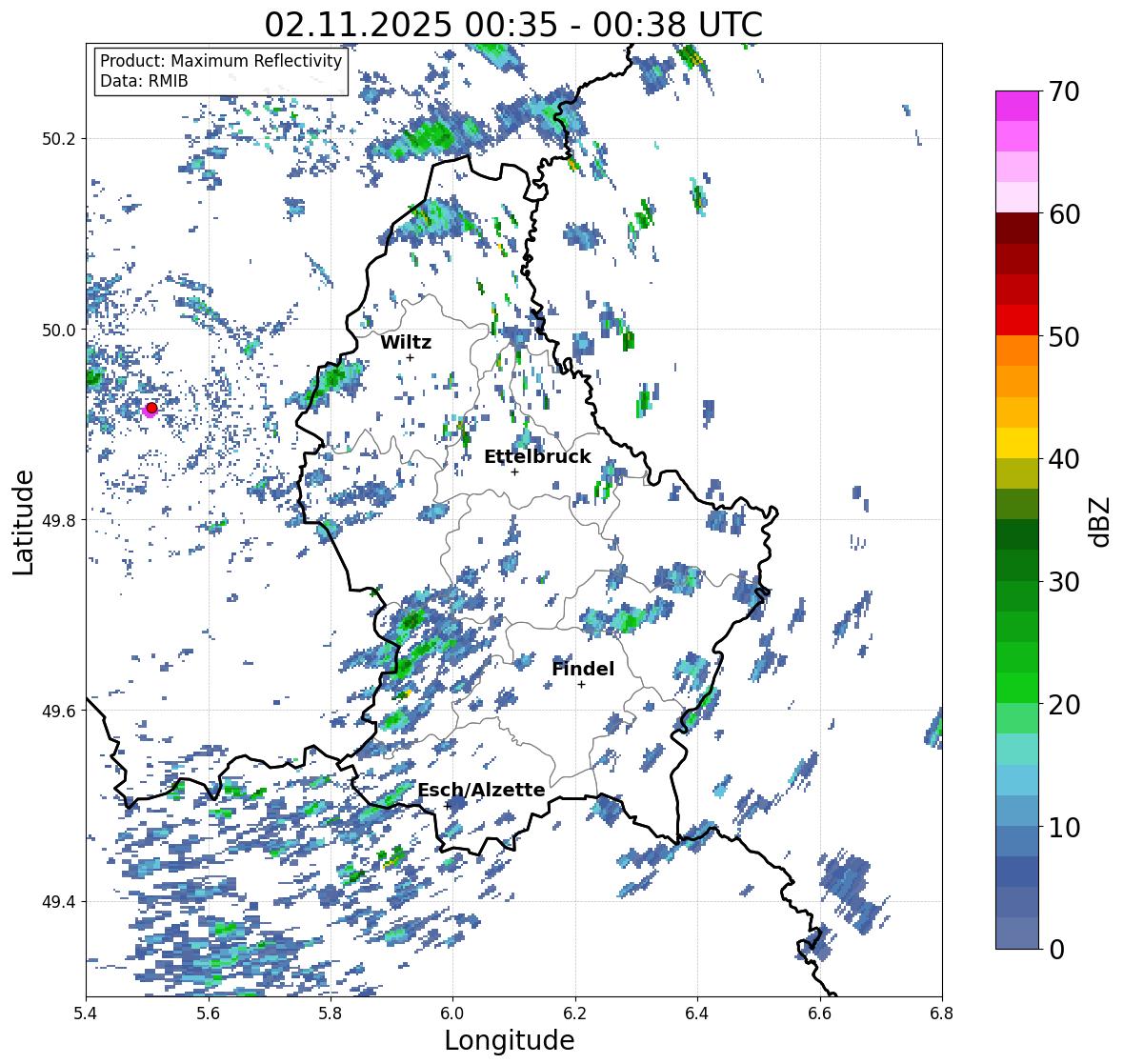Click the 70 tick label on the colorbar
Screen dimensions: 1123x1064
[1064, 91]
